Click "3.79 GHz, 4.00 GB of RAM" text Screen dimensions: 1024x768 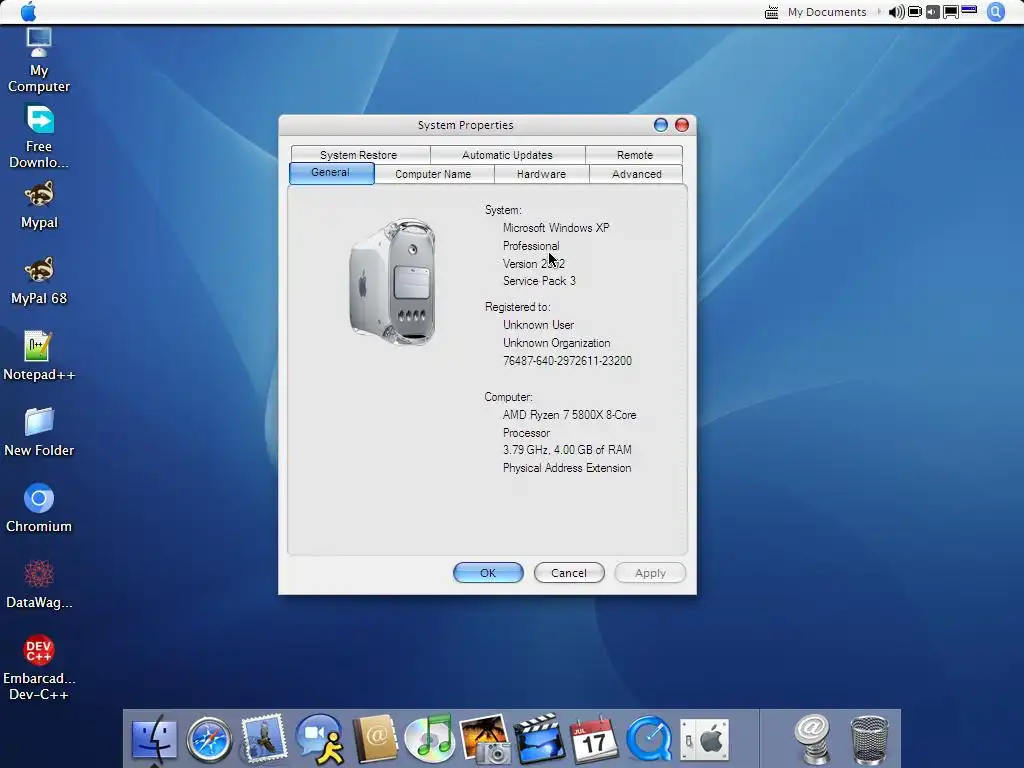[567, 449]
